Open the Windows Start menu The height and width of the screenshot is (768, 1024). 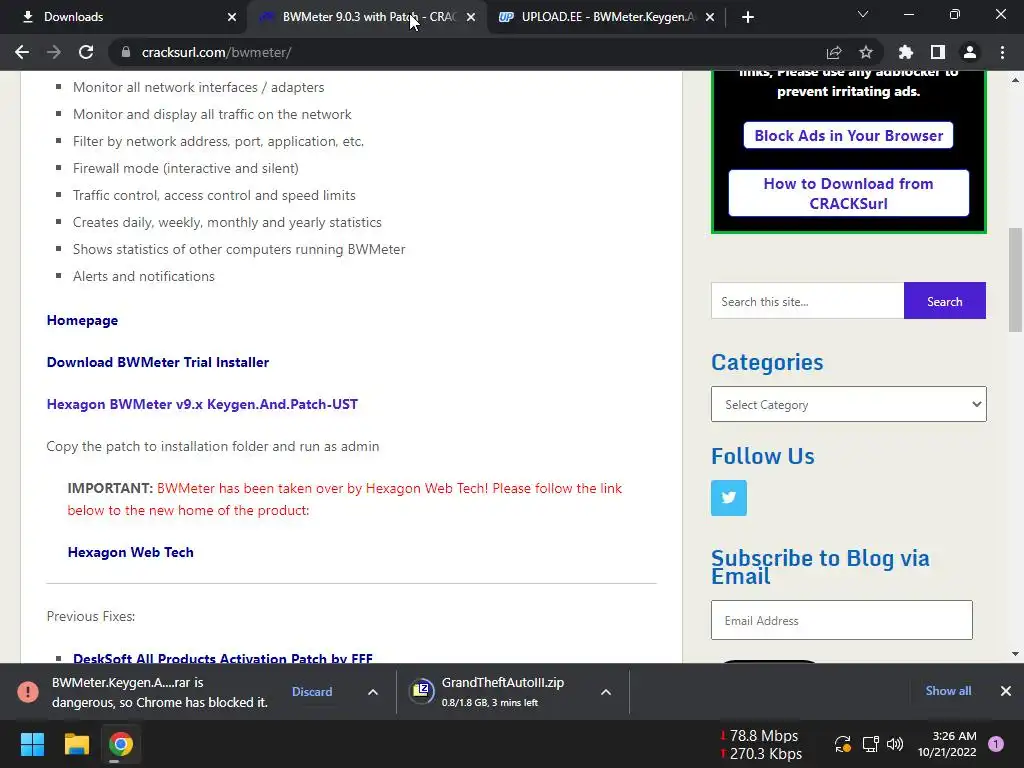coord(32,744)
